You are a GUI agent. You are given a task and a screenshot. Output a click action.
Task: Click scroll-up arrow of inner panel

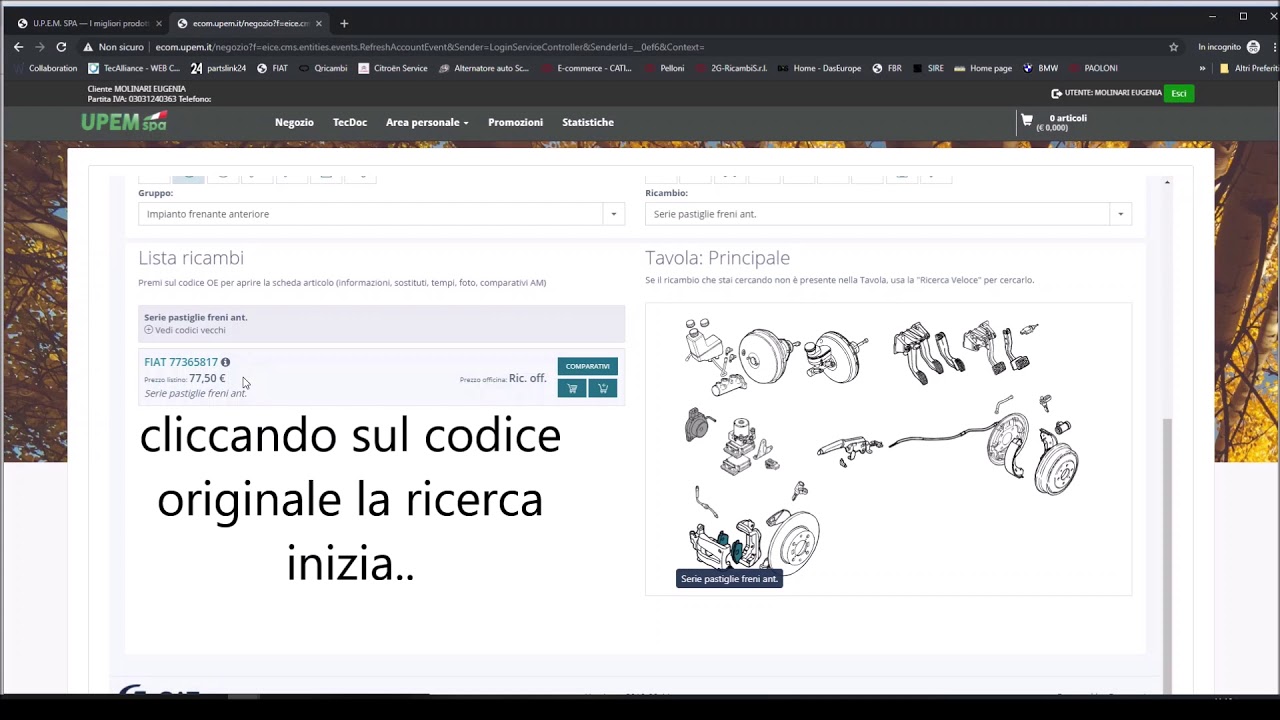(x=1166, y=182)
